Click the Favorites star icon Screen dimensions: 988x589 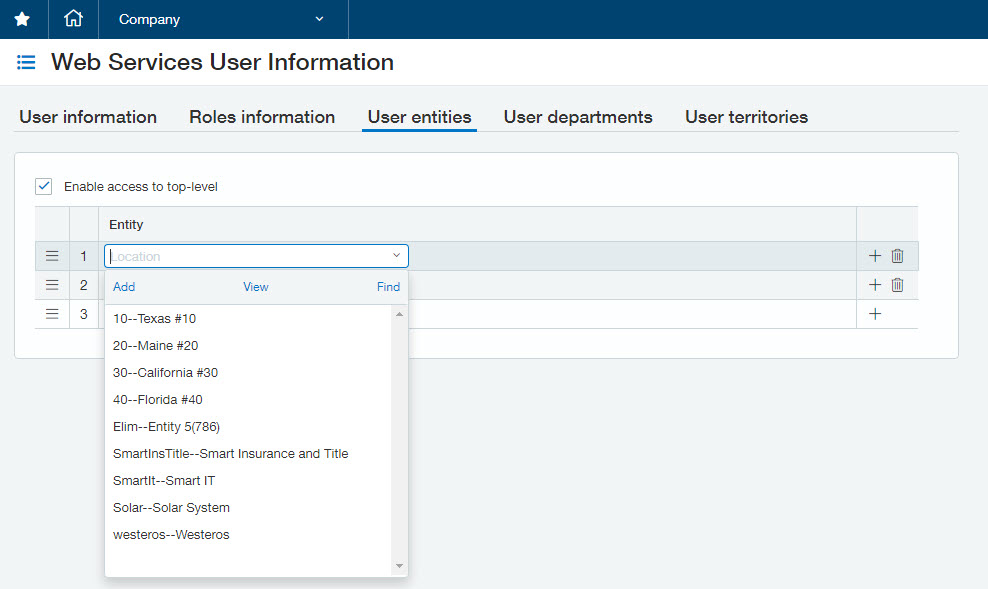[22, 19]
